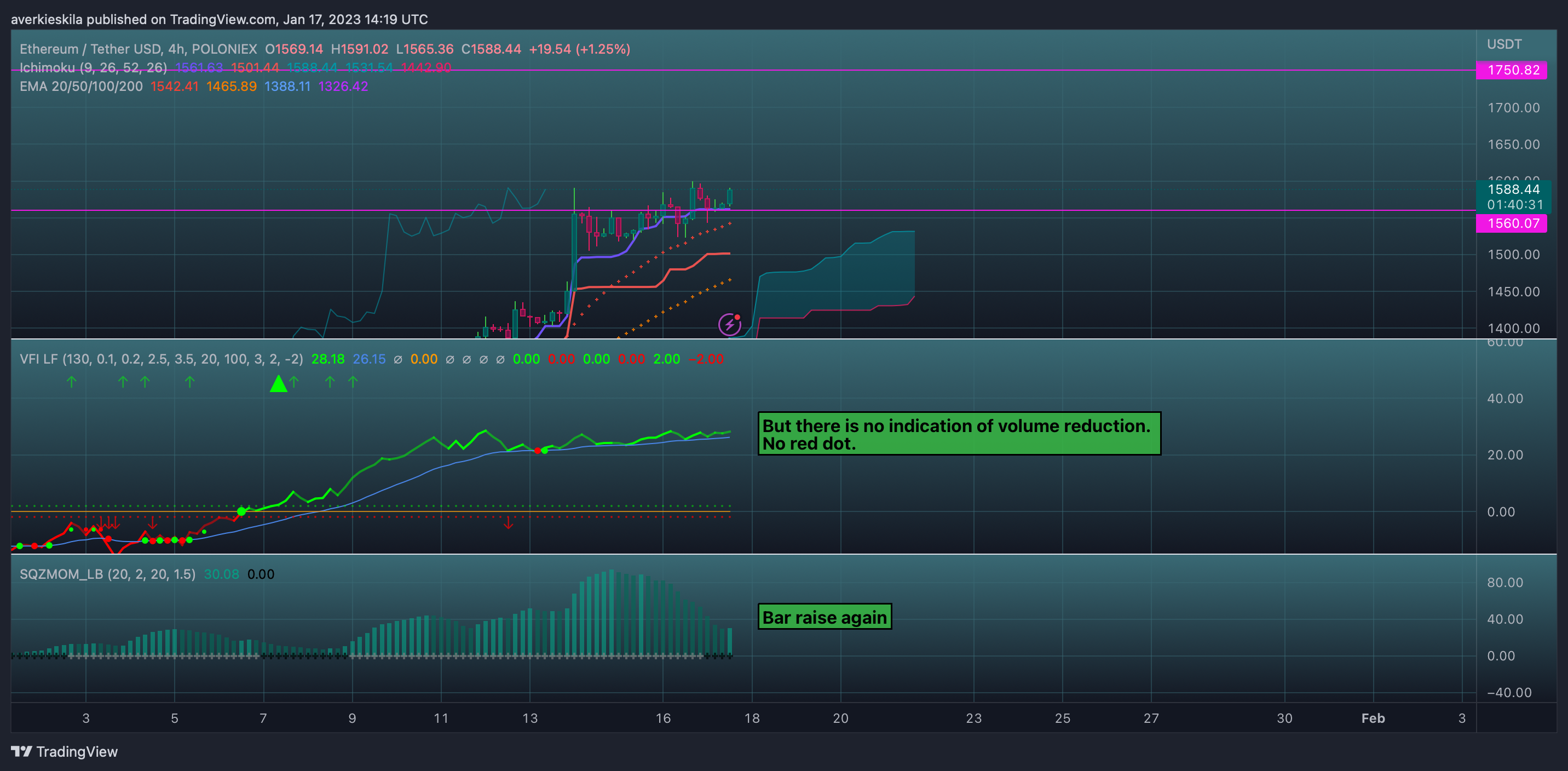Click the VFI LF indicator legend
Viewport: 1568px width, 771px height.
[162, 359]
